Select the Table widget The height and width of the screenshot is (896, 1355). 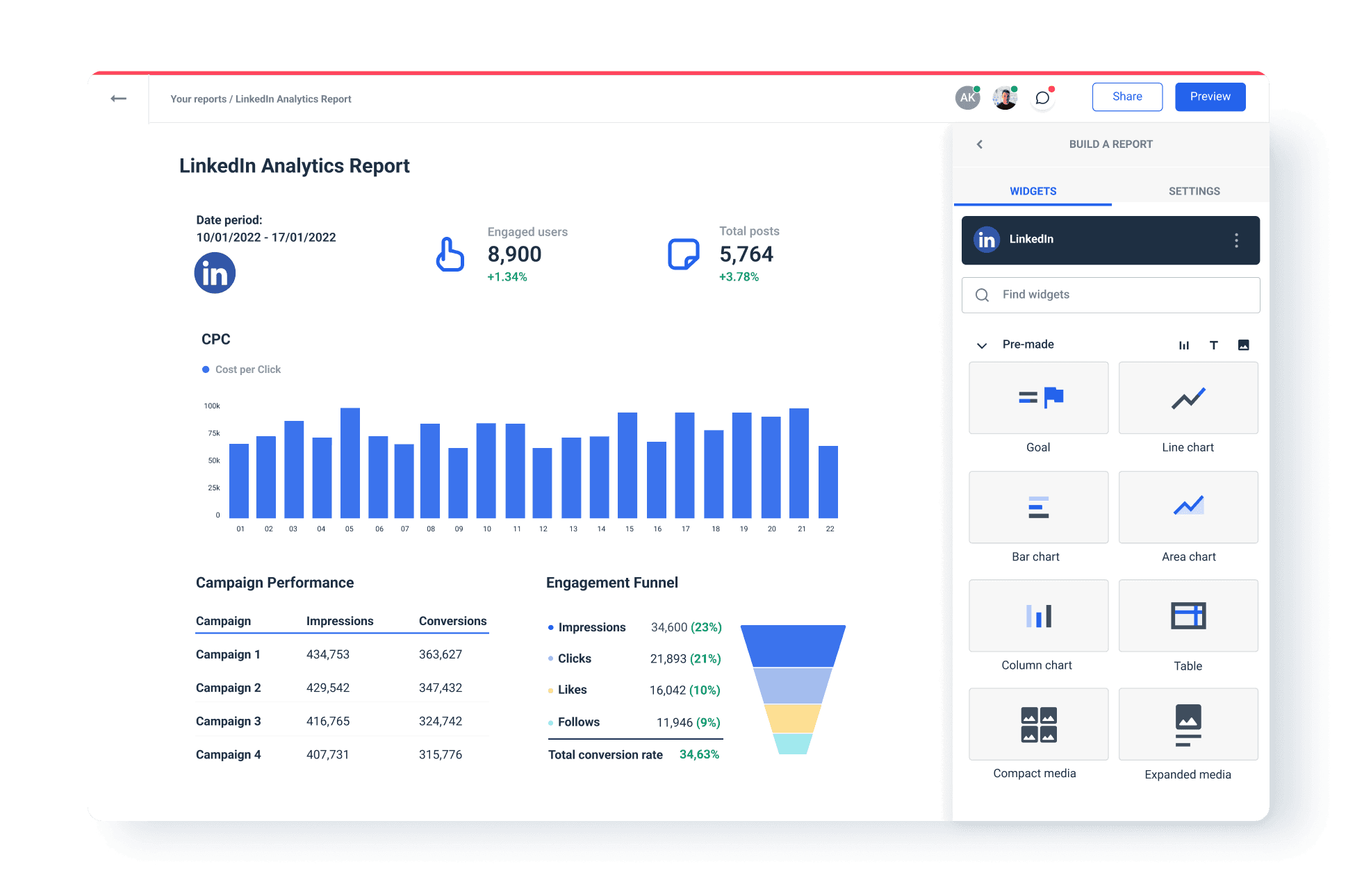(x=1188, y=615)
